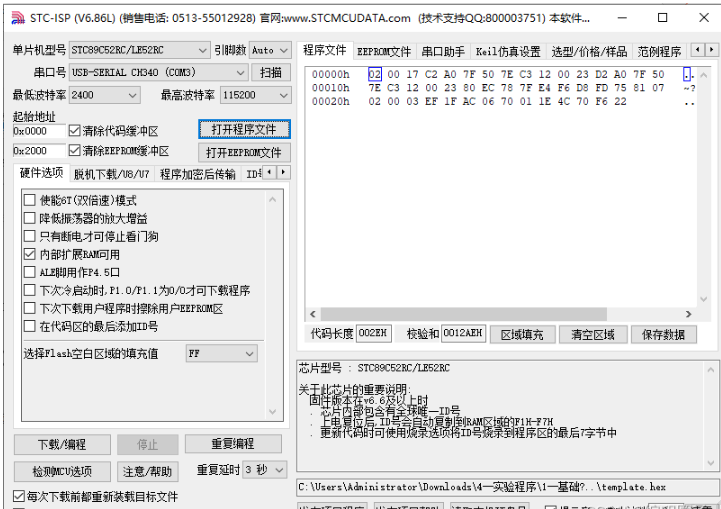Click 芯片型号 STC89C52RC/LE52RC info line
The image size is (721, 509).
click(x=374, y=368)
